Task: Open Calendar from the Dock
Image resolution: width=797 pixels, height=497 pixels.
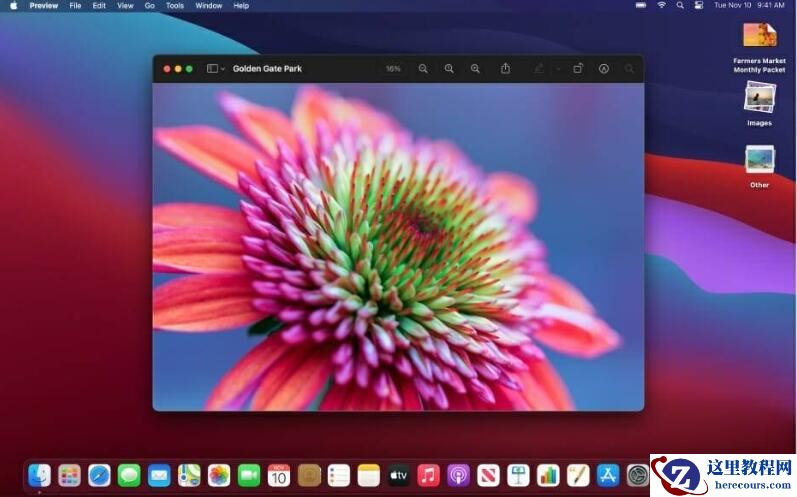Action: click(279, 476)
